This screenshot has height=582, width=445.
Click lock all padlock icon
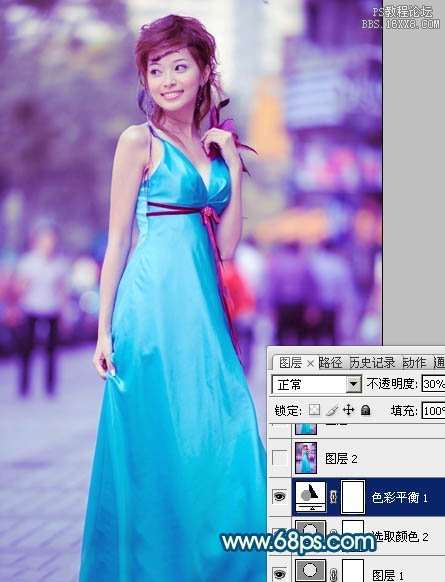tap(366, 410)
